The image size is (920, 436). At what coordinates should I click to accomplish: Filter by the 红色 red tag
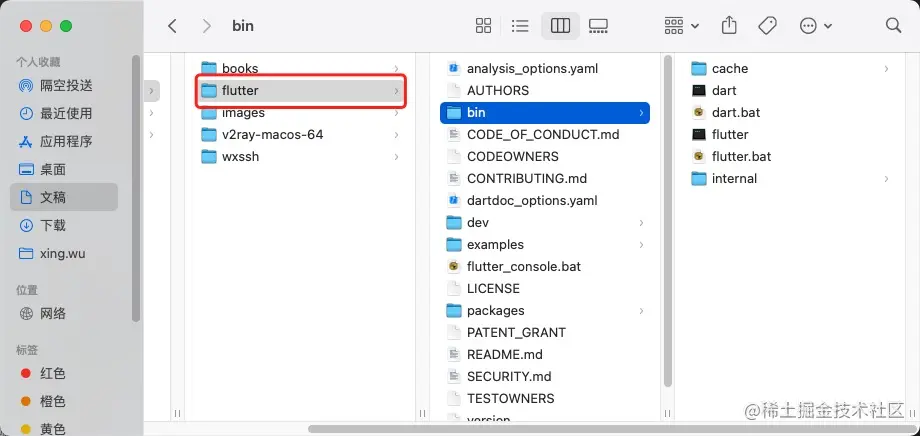pyautogui.click(x=64, y=373)
